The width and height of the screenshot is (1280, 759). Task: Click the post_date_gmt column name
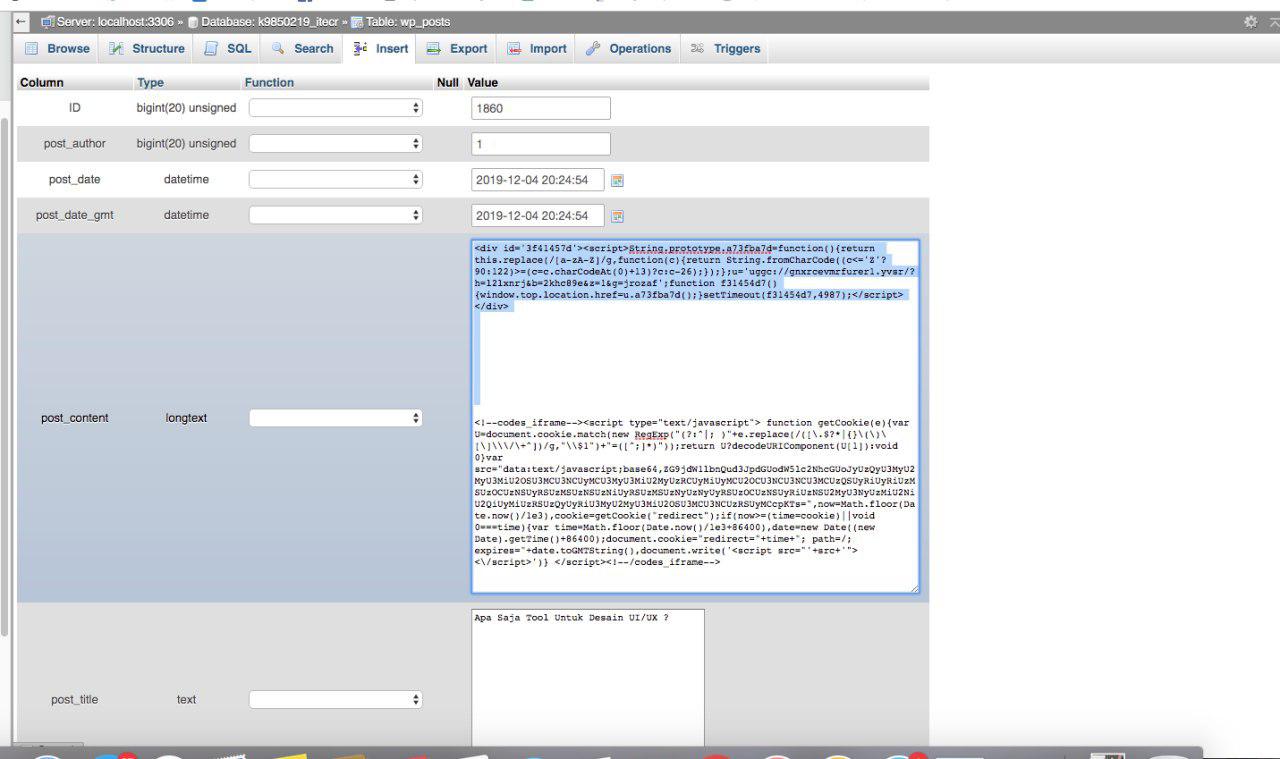click(x=75, y=215)
